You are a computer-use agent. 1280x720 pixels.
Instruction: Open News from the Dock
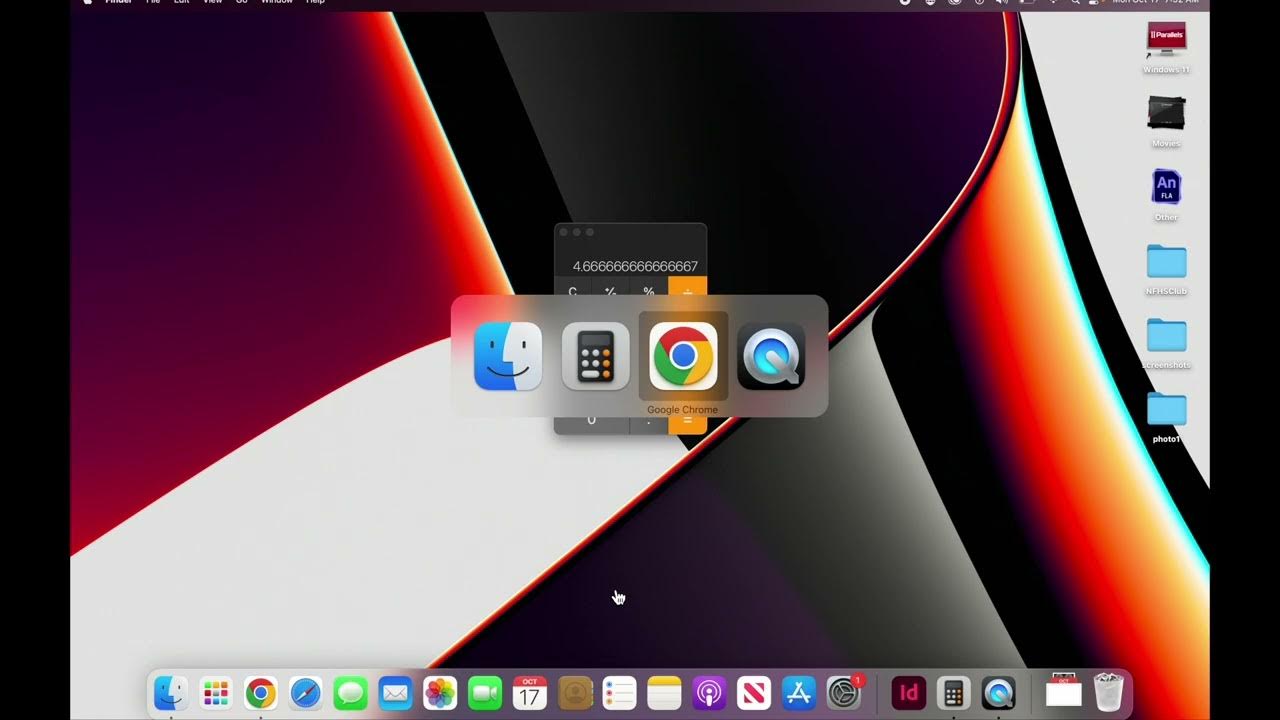pyautogui.click(x=754, y=692)
